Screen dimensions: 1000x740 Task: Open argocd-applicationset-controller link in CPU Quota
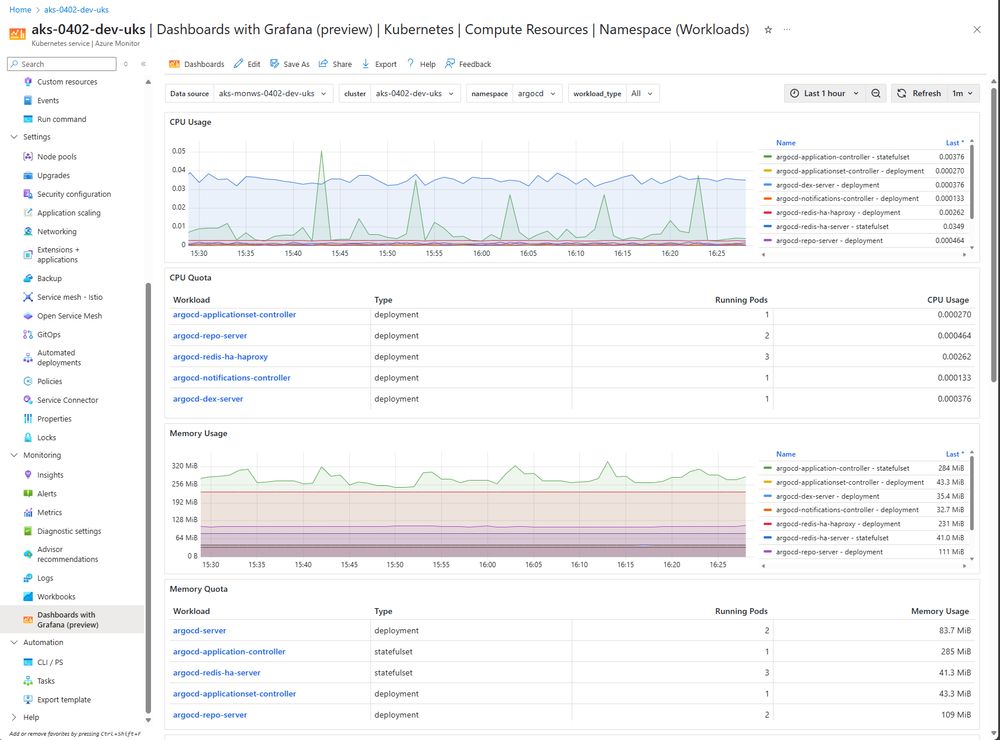coord(234,314)
